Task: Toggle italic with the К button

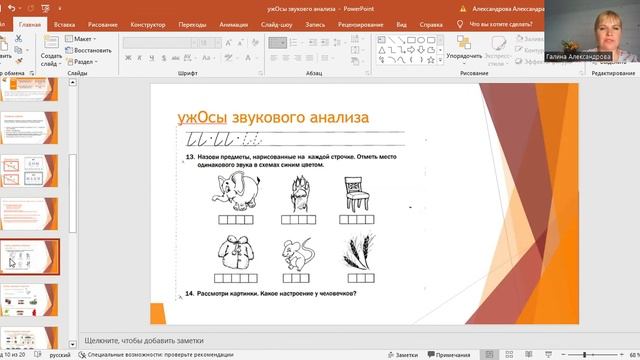Action: click(140, 58)
